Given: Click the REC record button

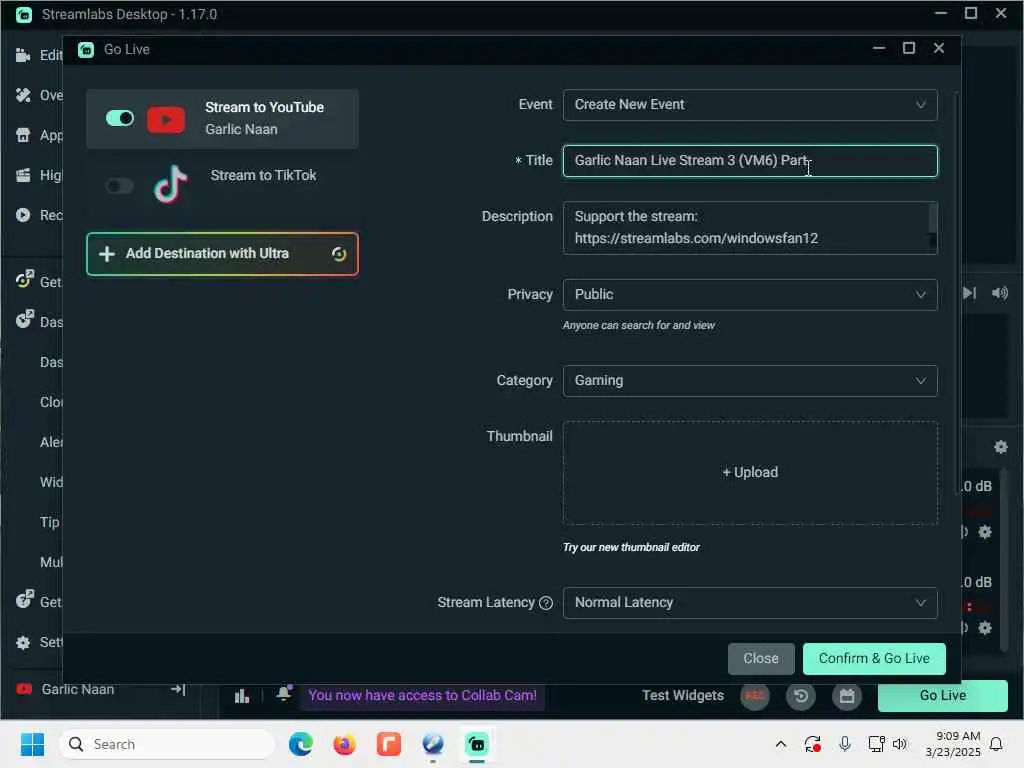Looking at the screenshot, I should 754,696.
